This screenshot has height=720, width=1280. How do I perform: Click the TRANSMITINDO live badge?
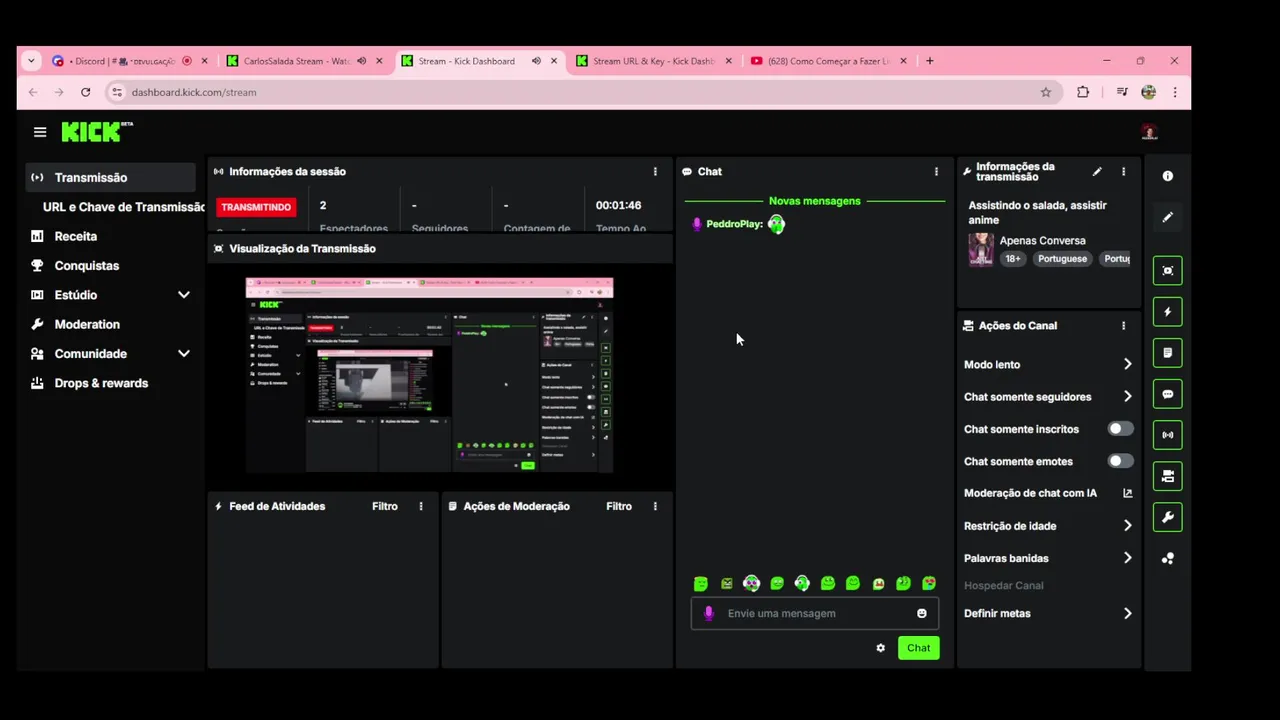[x=256, y=207]
